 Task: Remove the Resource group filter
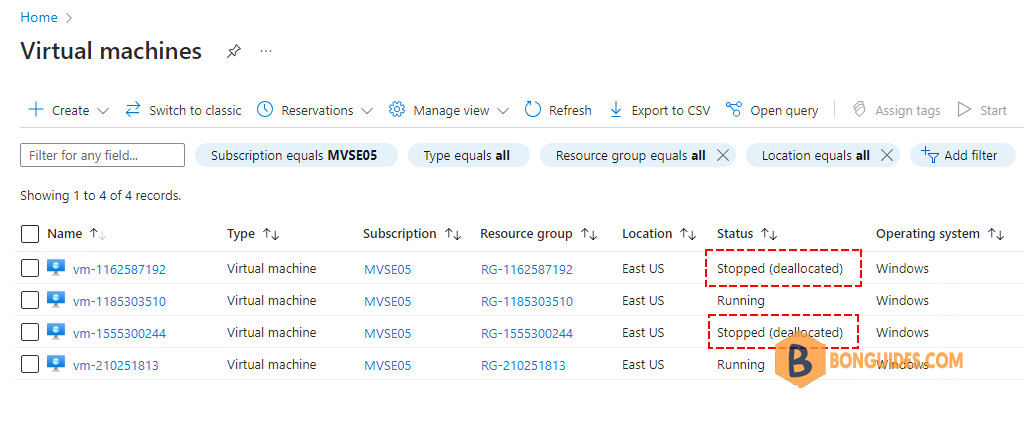point(722,155)
